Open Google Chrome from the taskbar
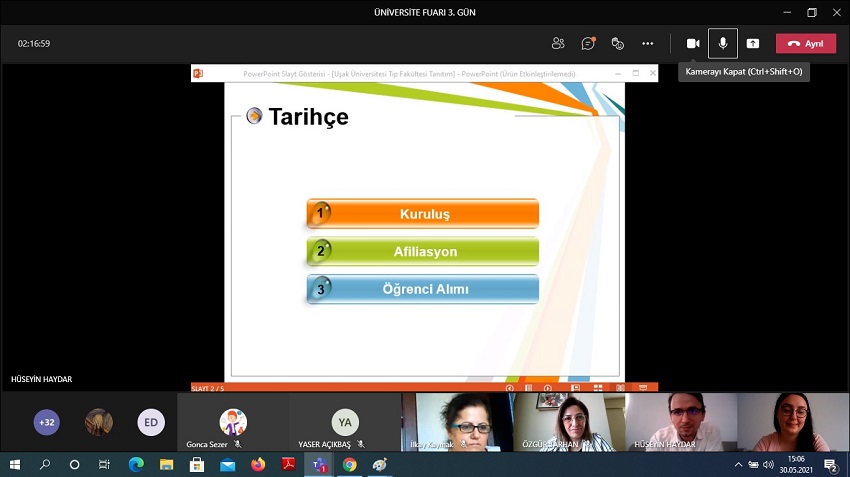 [x=349, y=465]
